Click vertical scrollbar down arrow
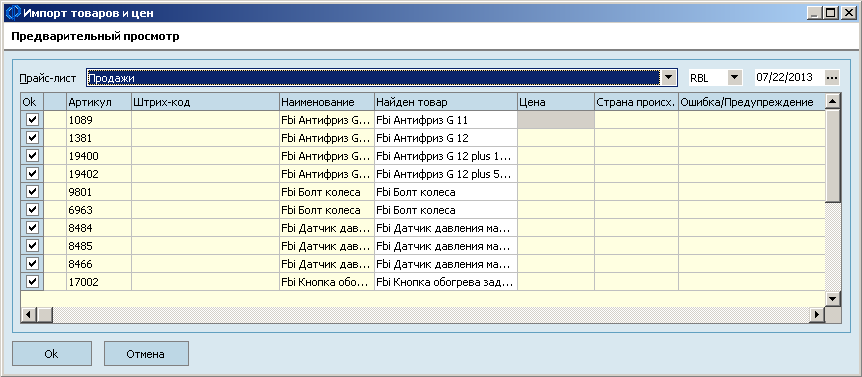This screenshot has height=377, width=862. pos(833,299)
